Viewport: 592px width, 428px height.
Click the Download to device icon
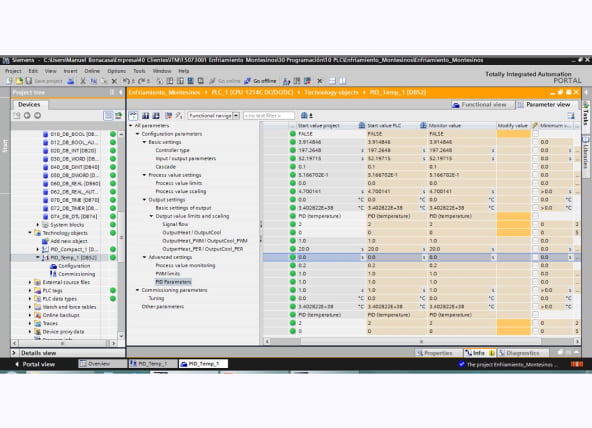[x=170, y=81]
